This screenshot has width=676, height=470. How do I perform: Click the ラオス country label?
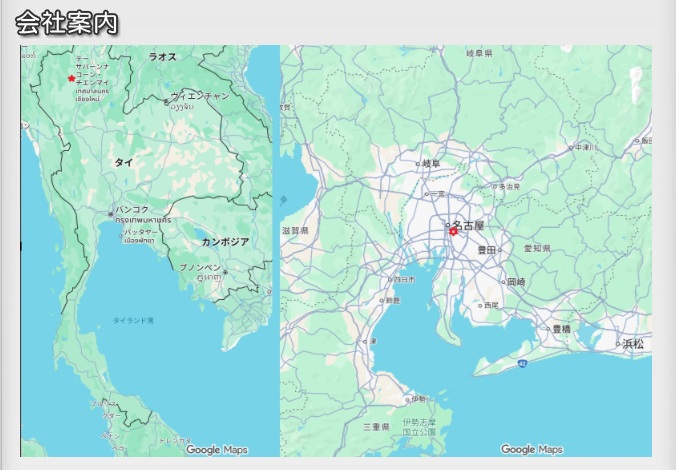[x=162, y=57]
